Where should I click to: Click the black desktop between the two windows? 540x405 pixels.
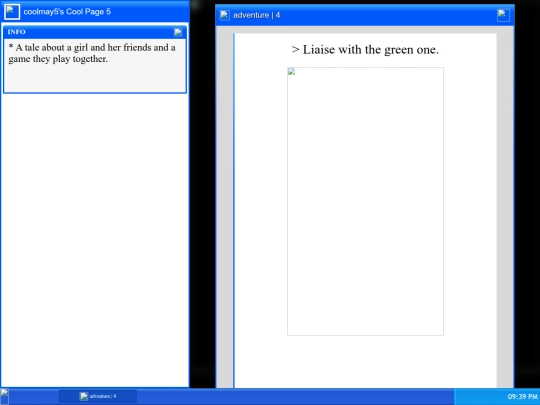pos(202,207)
